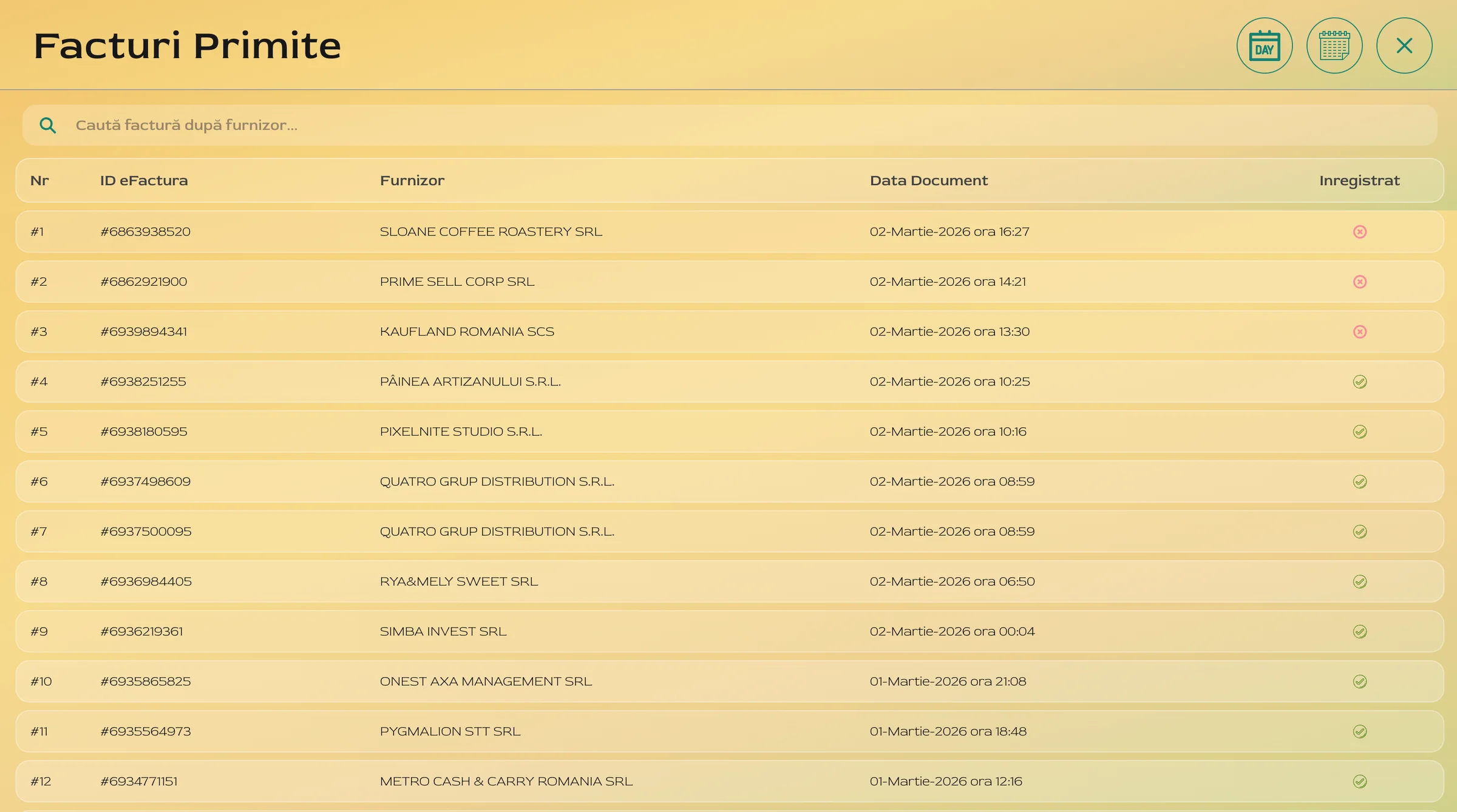Screen dimensions: 1457x812
Task: Click the magnifier search icon
Action: click(47, 126)
